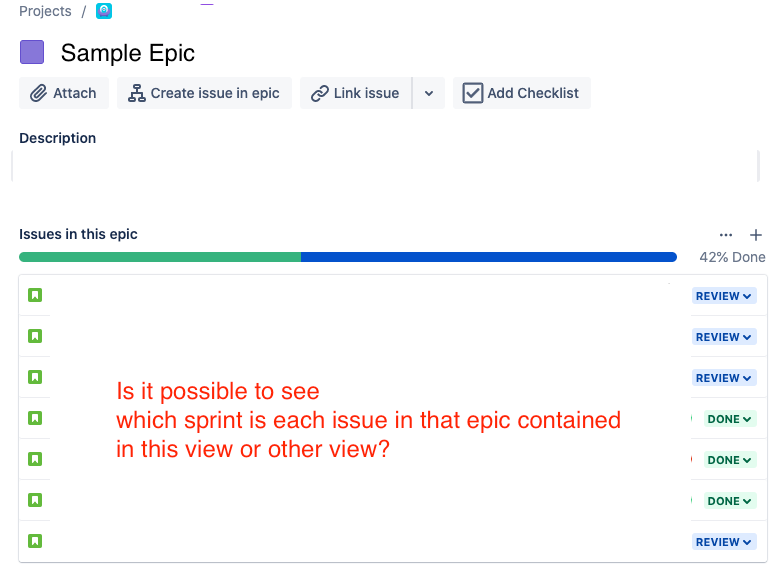Click the Add Checklist button
The image size is (784, 587).
(522, 93)
